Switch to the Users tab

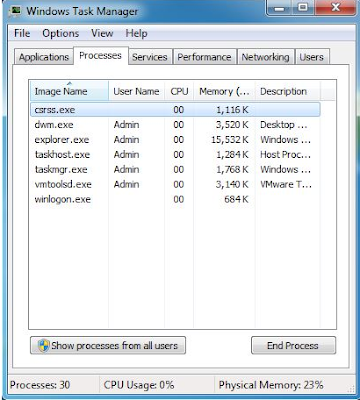coord(311,57)
